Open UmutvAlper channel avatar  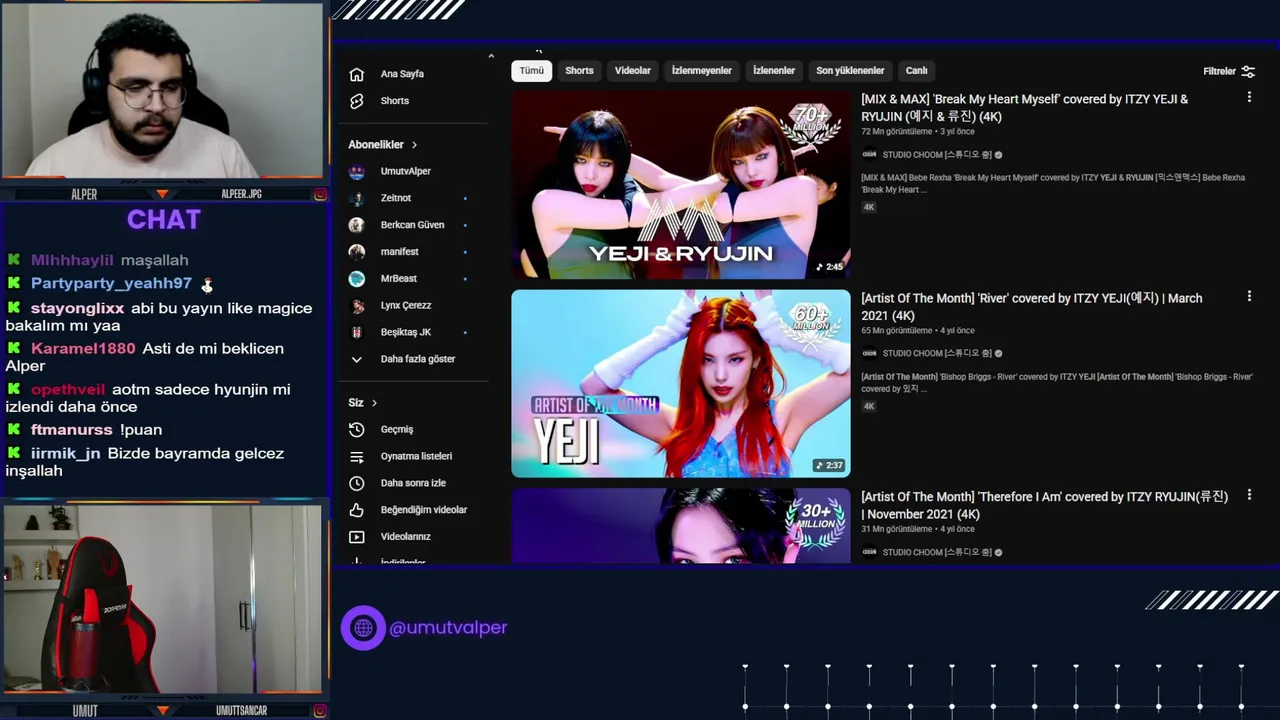pos(356,171)
